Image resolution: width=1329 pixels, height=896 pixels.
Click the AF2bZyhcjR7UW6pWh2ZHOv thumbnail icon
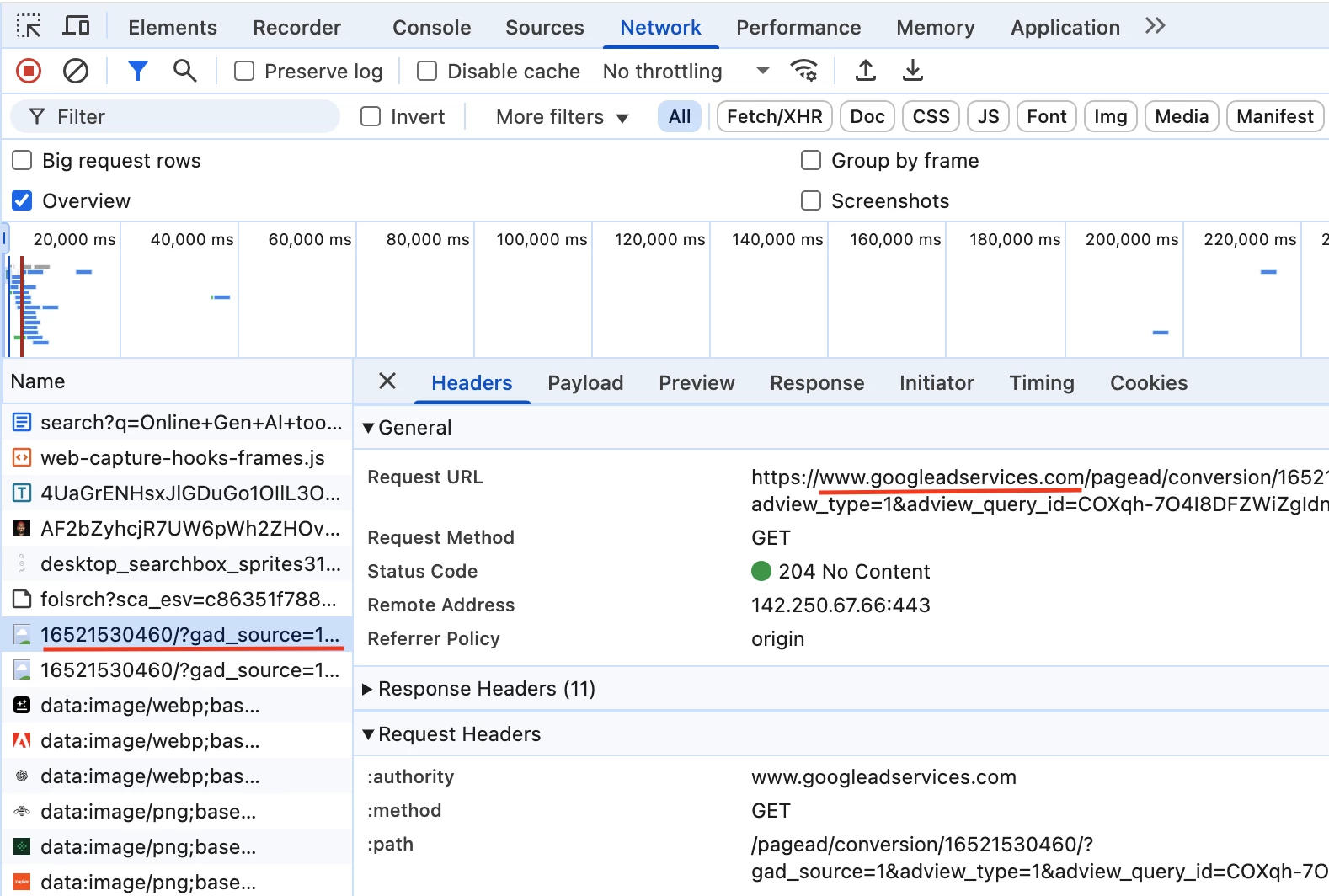pos(22,529)
